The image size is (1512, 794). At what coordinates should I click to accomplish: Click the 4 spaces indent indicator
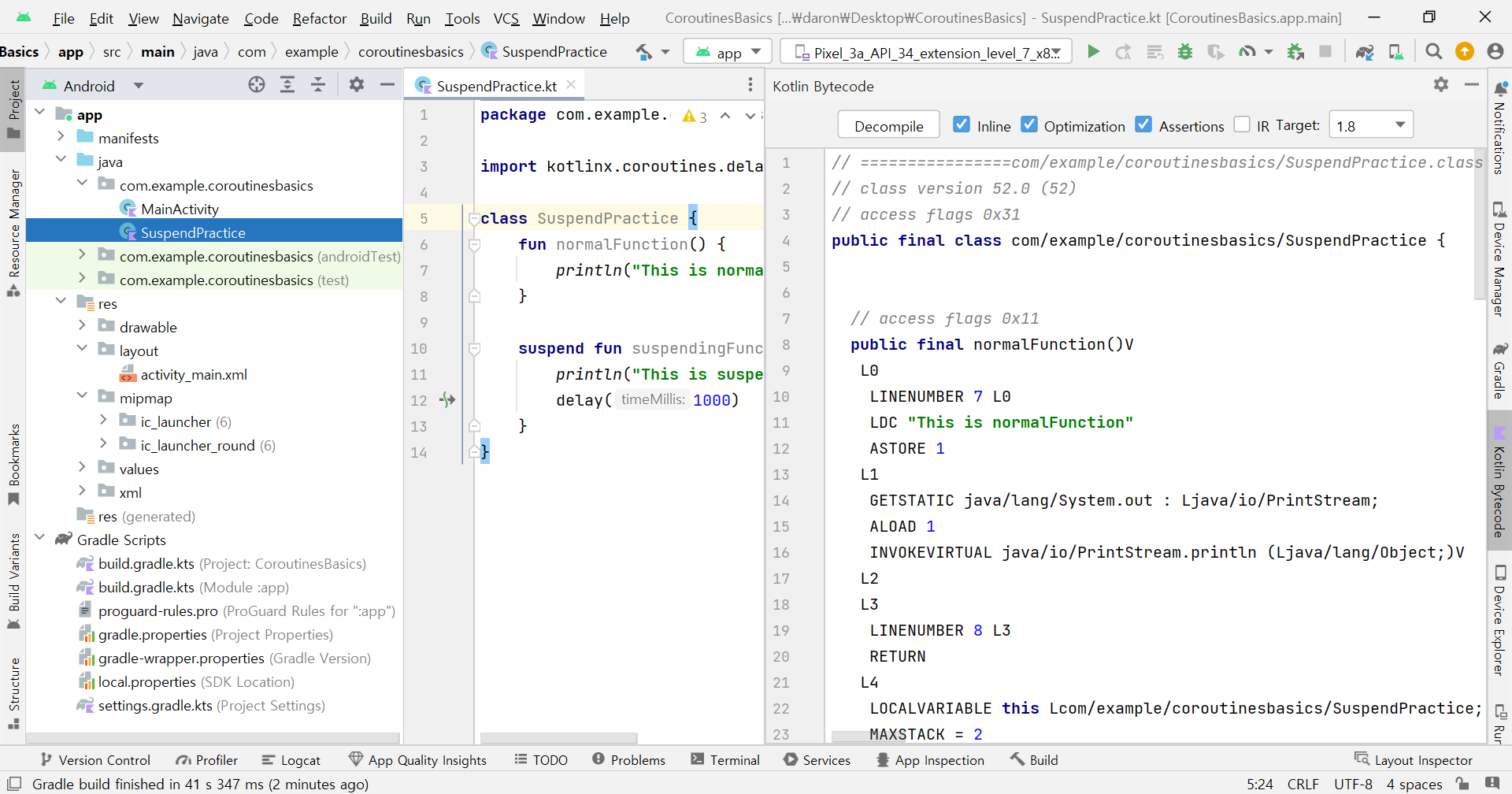tap(1414, 784)
